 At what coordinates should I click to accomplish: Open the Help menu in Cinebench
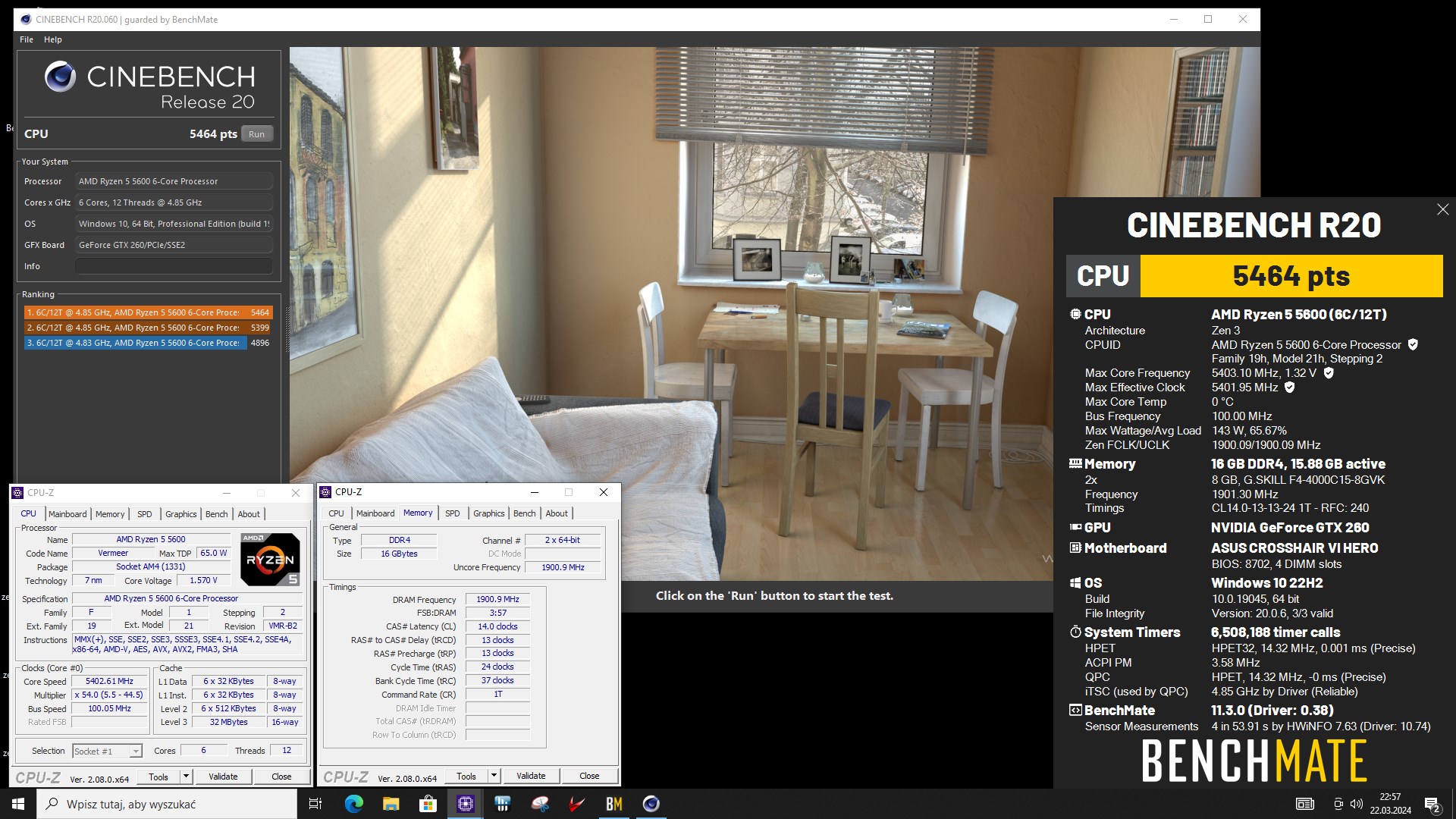click(x=53, y=39)
